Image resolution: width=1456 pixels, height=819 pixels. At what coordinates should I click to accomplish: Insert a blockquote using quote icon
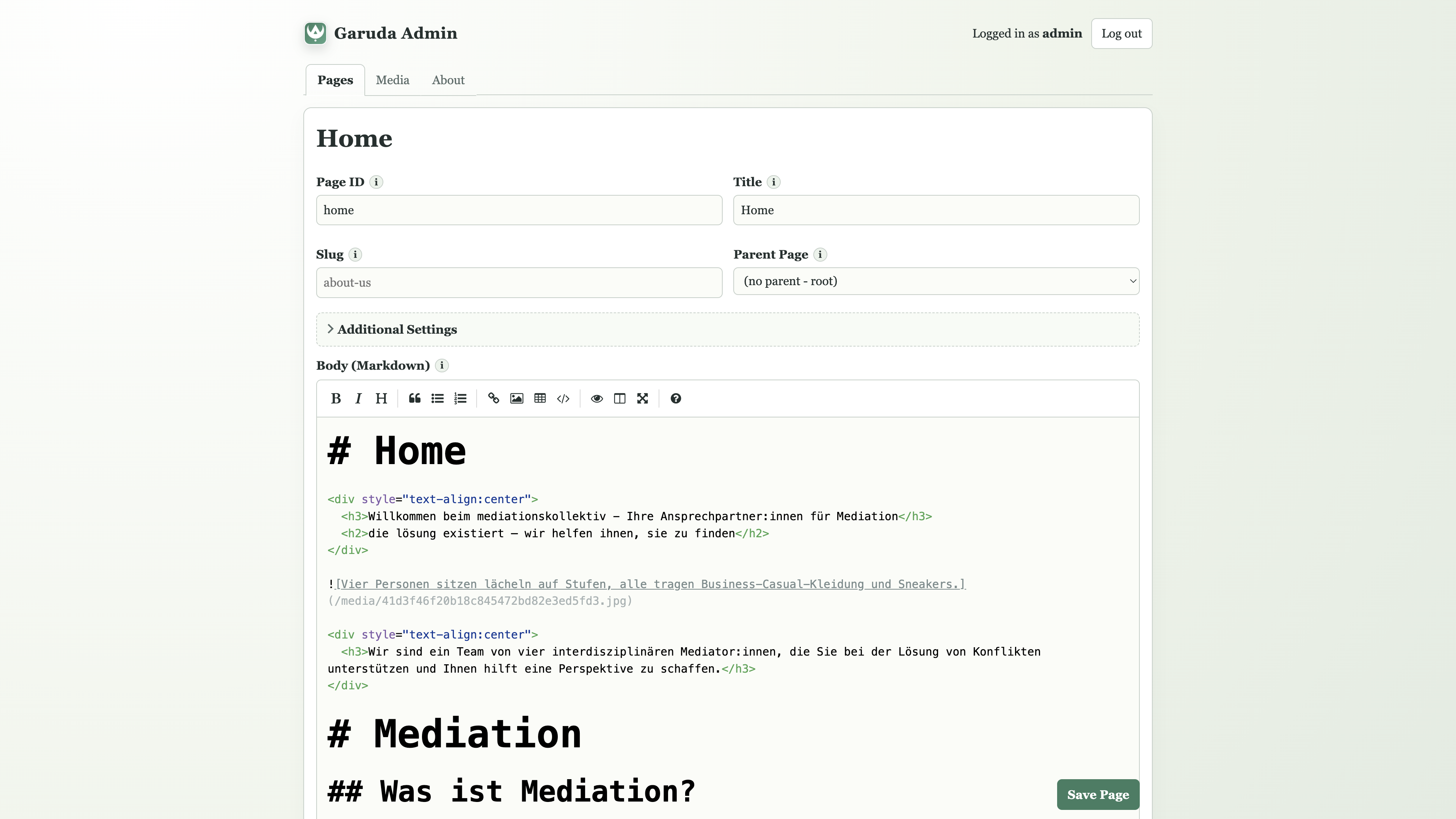click(414, 399)
